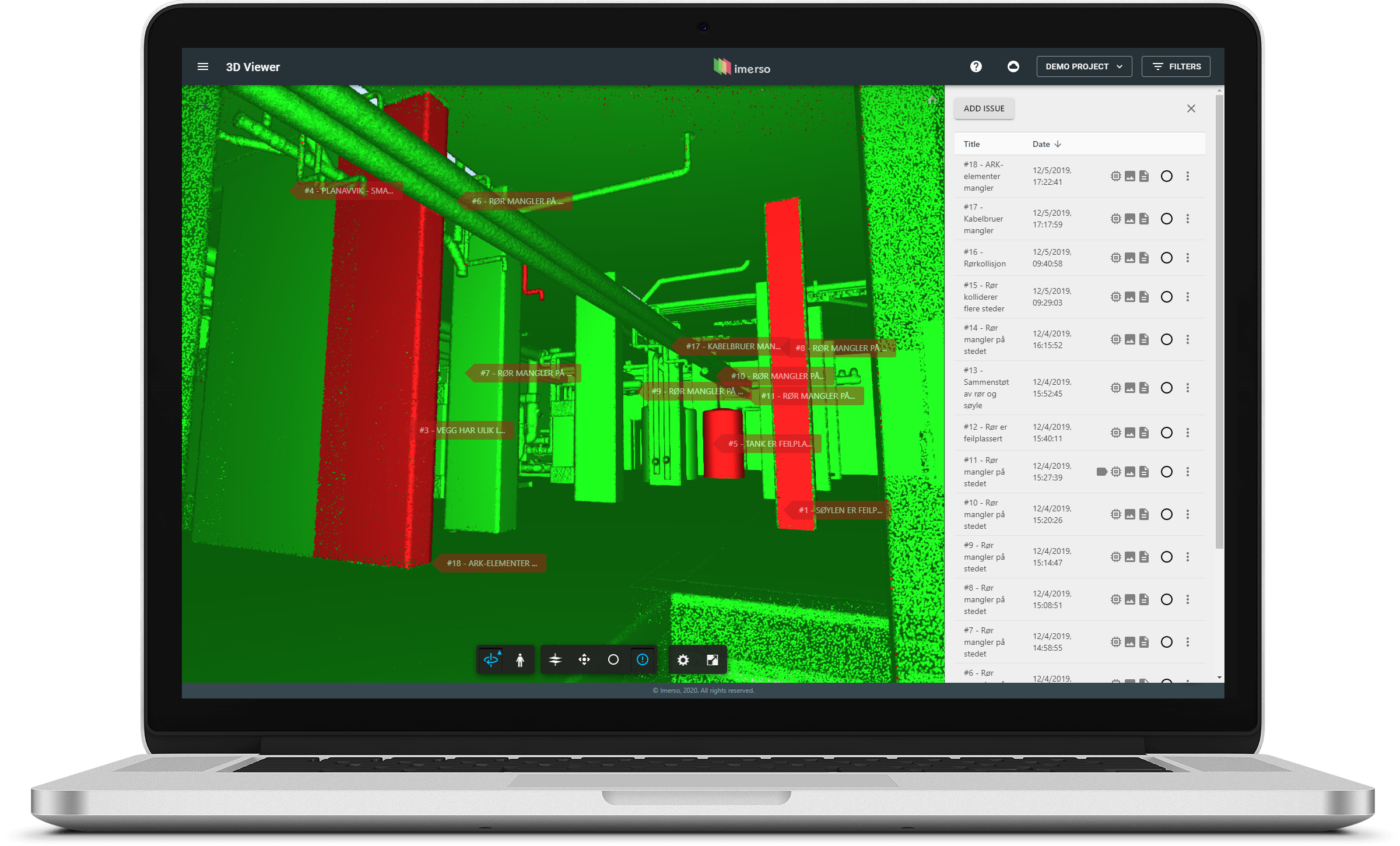Viewport: 1400px width, 846px height.
Task: Toggle the issues exclamation tool
Action: tap(642, 659)
